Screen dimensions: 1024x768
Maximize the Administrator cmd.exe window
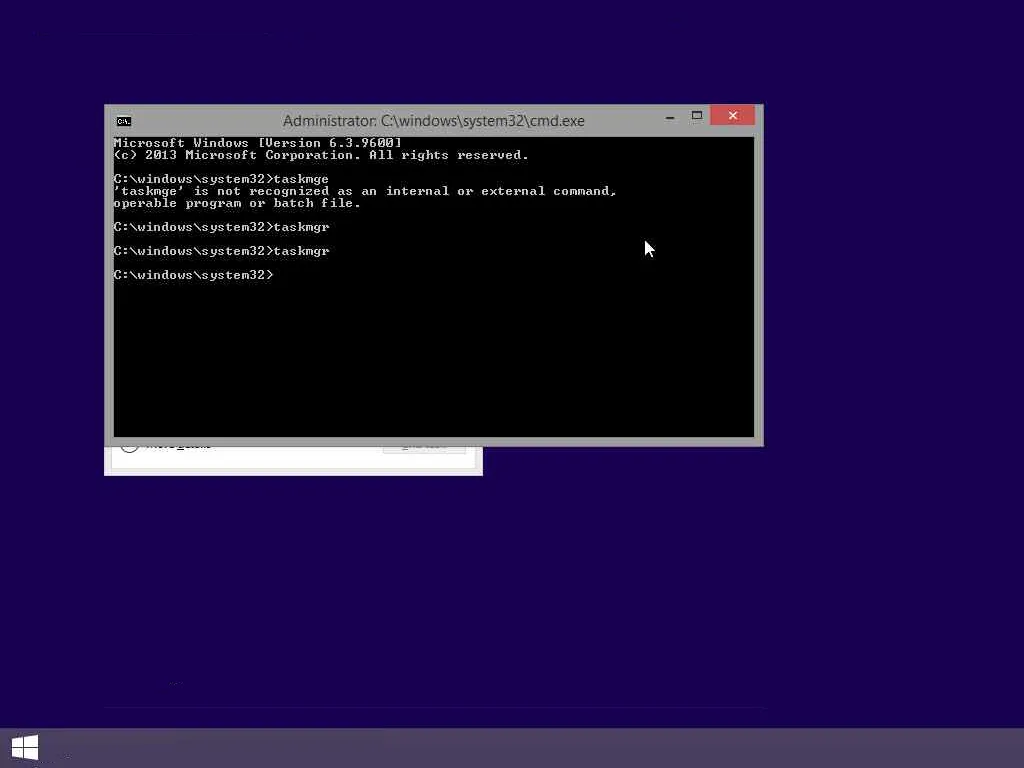[x=697, y=116]
